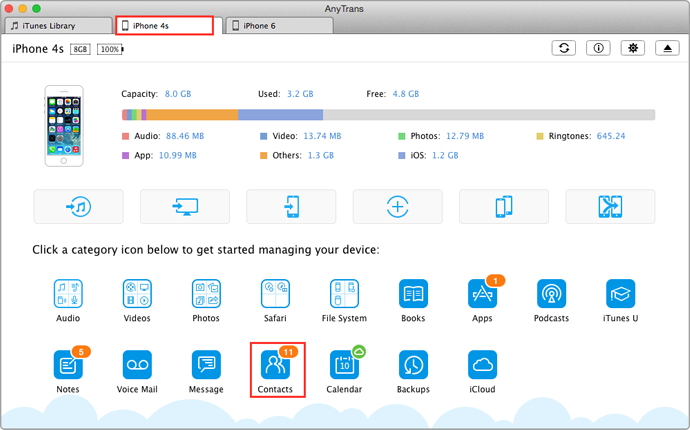Click the content to computer button

pos(185,206)
